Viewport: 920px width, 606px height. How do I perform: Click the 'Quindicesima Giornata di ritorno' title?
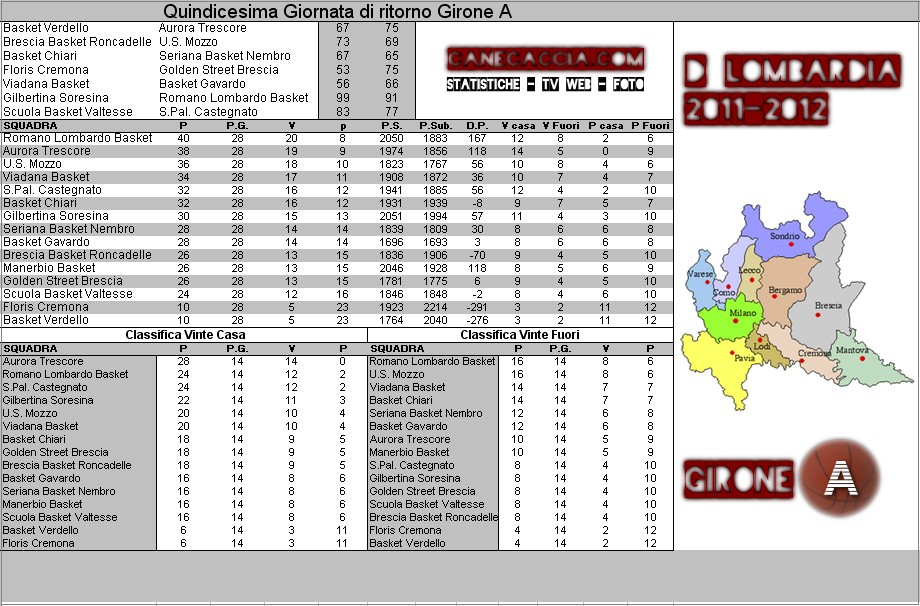coord(337,11)
